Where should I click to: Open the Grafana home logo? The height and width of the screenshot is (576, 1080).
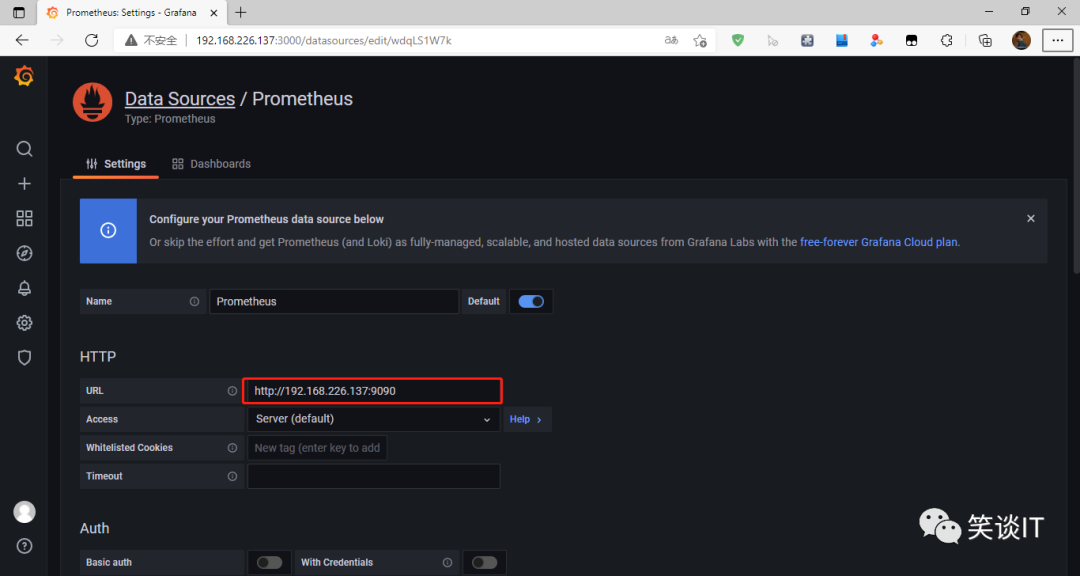point(24,77)
